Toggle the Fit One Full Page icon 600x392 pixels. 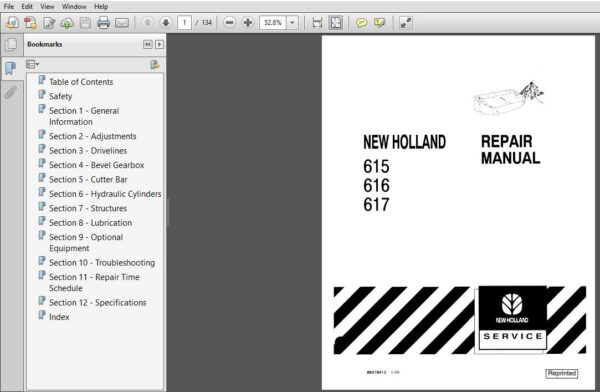pos(336,23)
